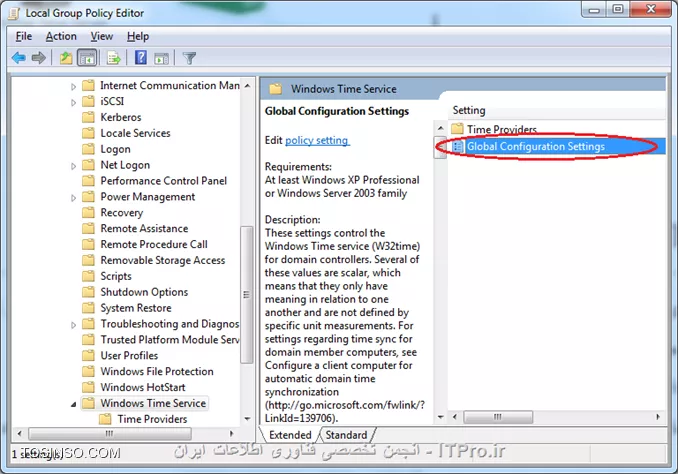This screenshot has width=678, height=474.
Task: Select System Restore in the tree
Action: click(136, 308)
